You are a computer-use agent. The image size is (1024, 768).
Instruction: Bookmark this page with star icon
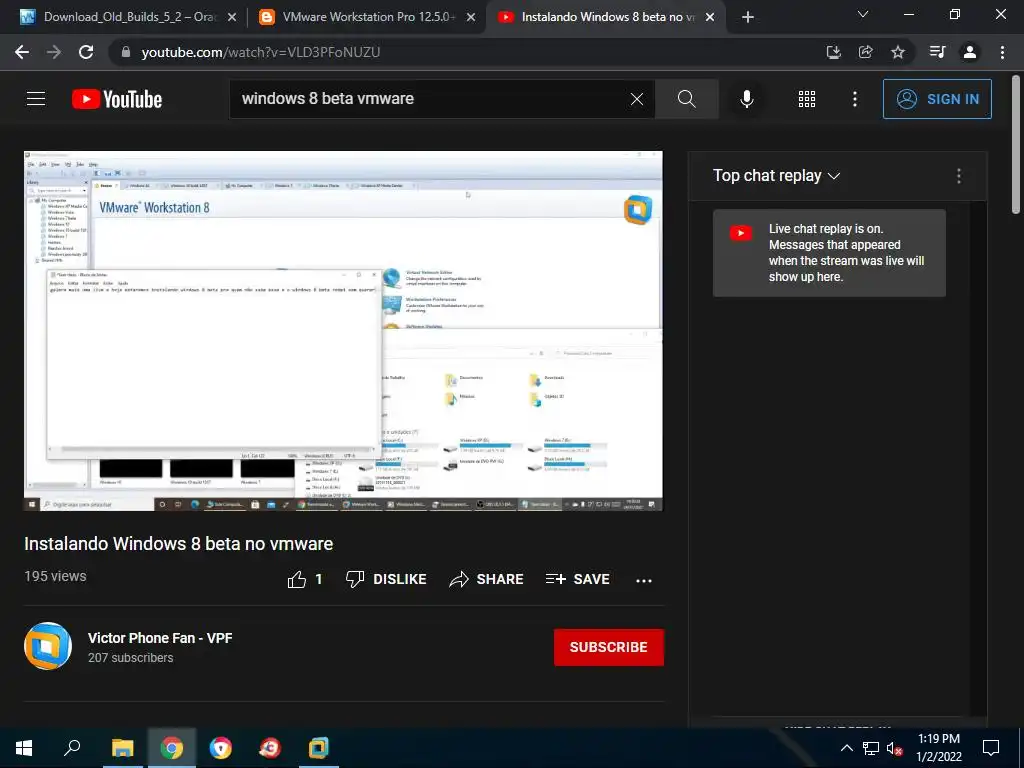(x=898, y=52)
